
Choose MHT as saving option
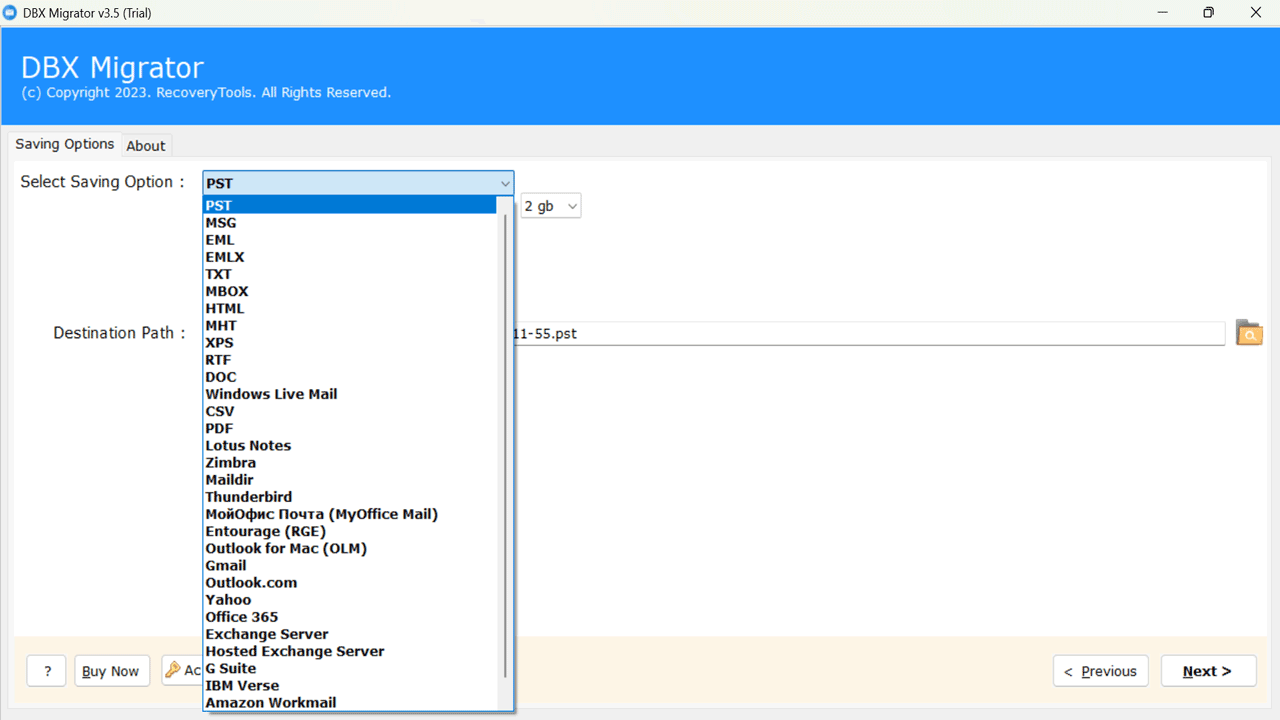click(350, 325)
